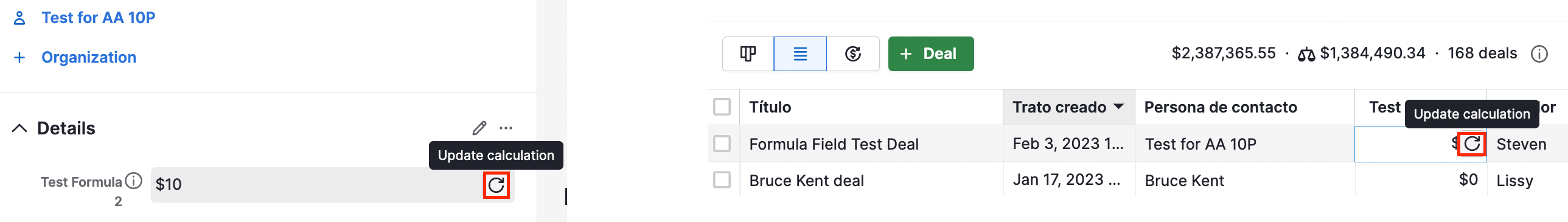The image size is (1568, 222).
Task: Select the list view tab
Action: 800,54
